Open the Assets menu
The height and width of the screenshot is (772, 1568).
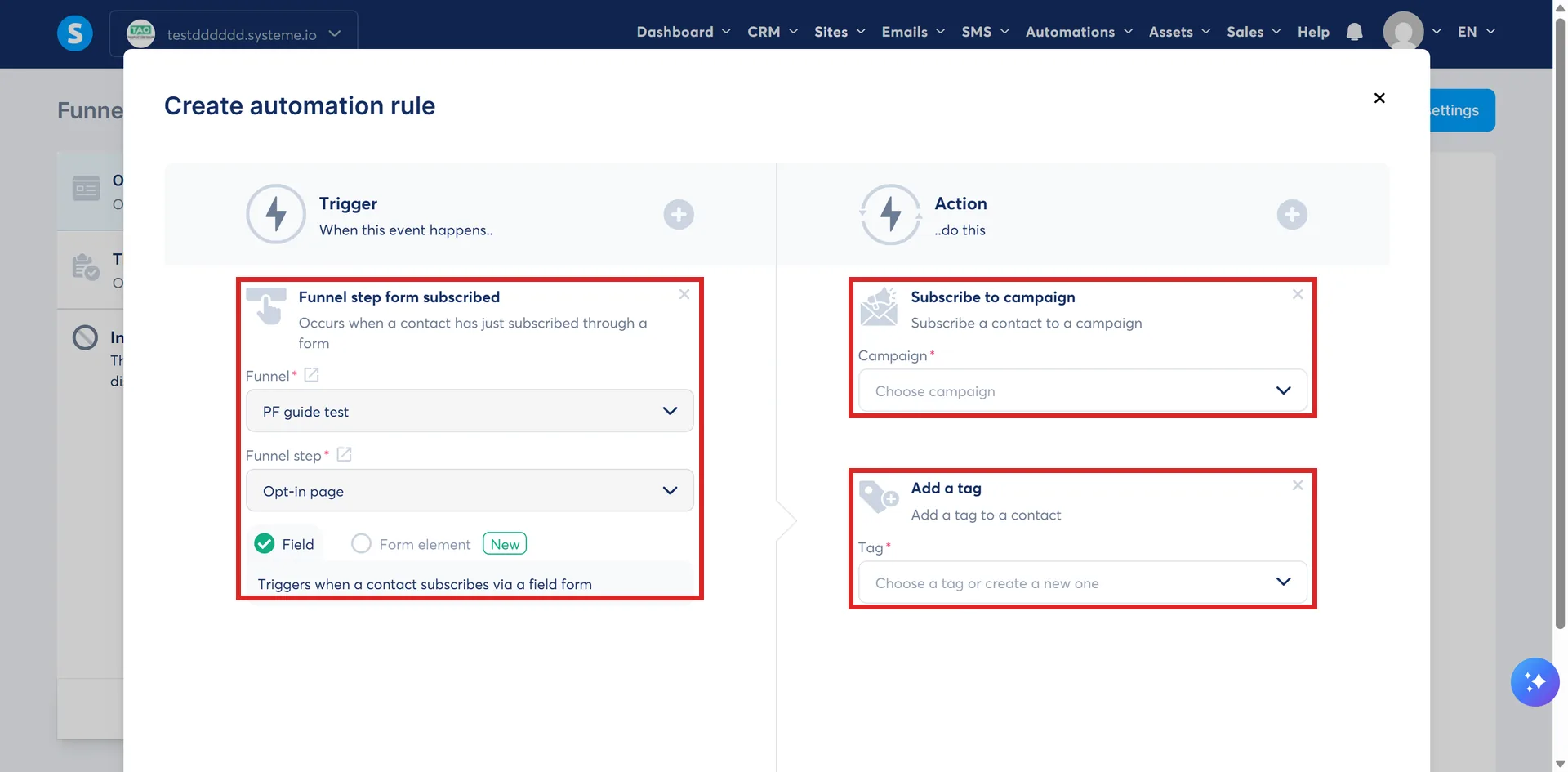(1179, 32)
